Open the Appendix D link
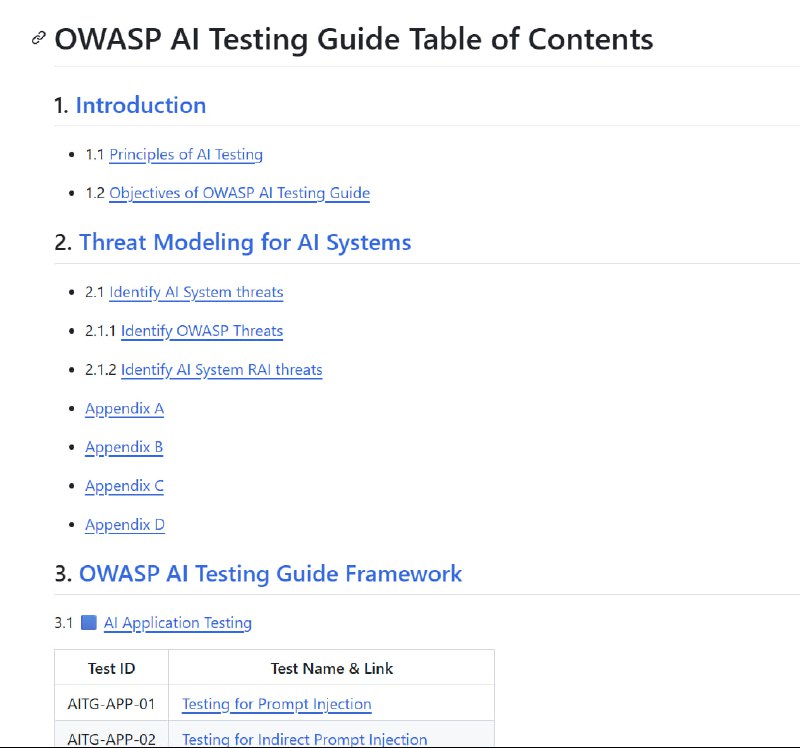This screenshot has height=748, width=800. click(x=125, y=525)
